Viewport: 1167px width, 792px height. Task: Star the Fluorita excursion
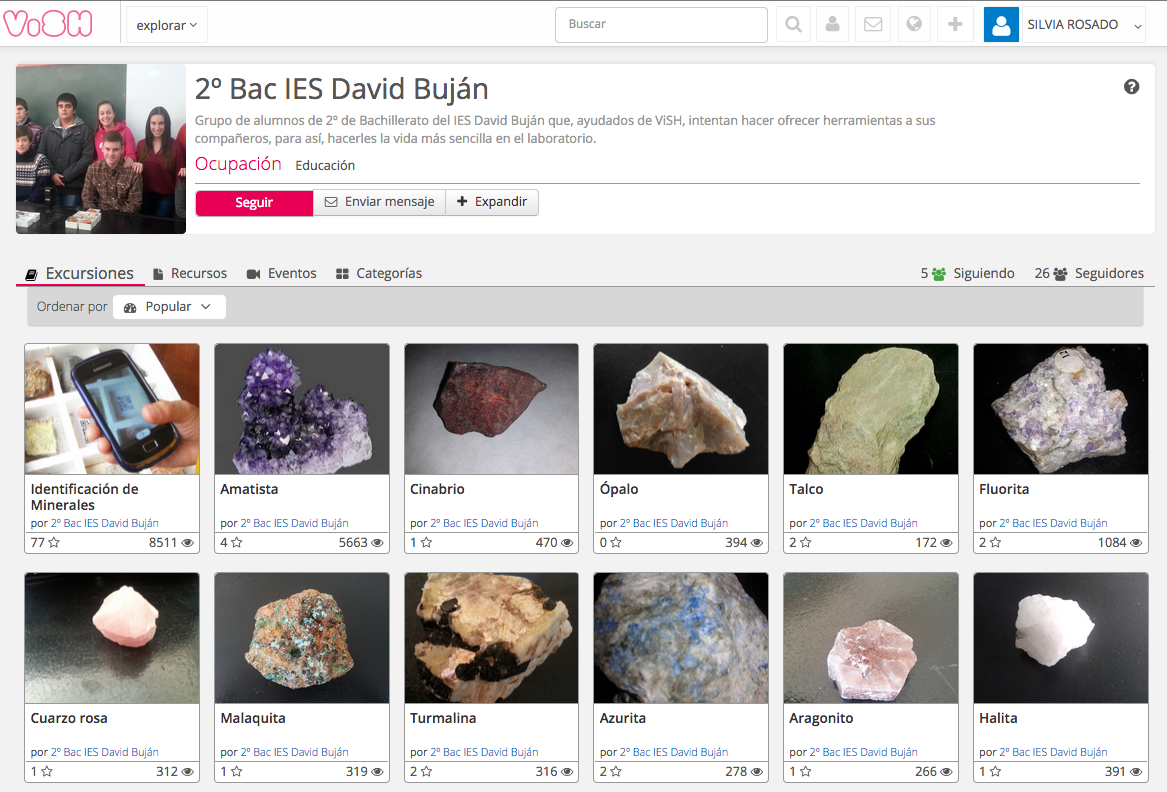click(995, 542)
